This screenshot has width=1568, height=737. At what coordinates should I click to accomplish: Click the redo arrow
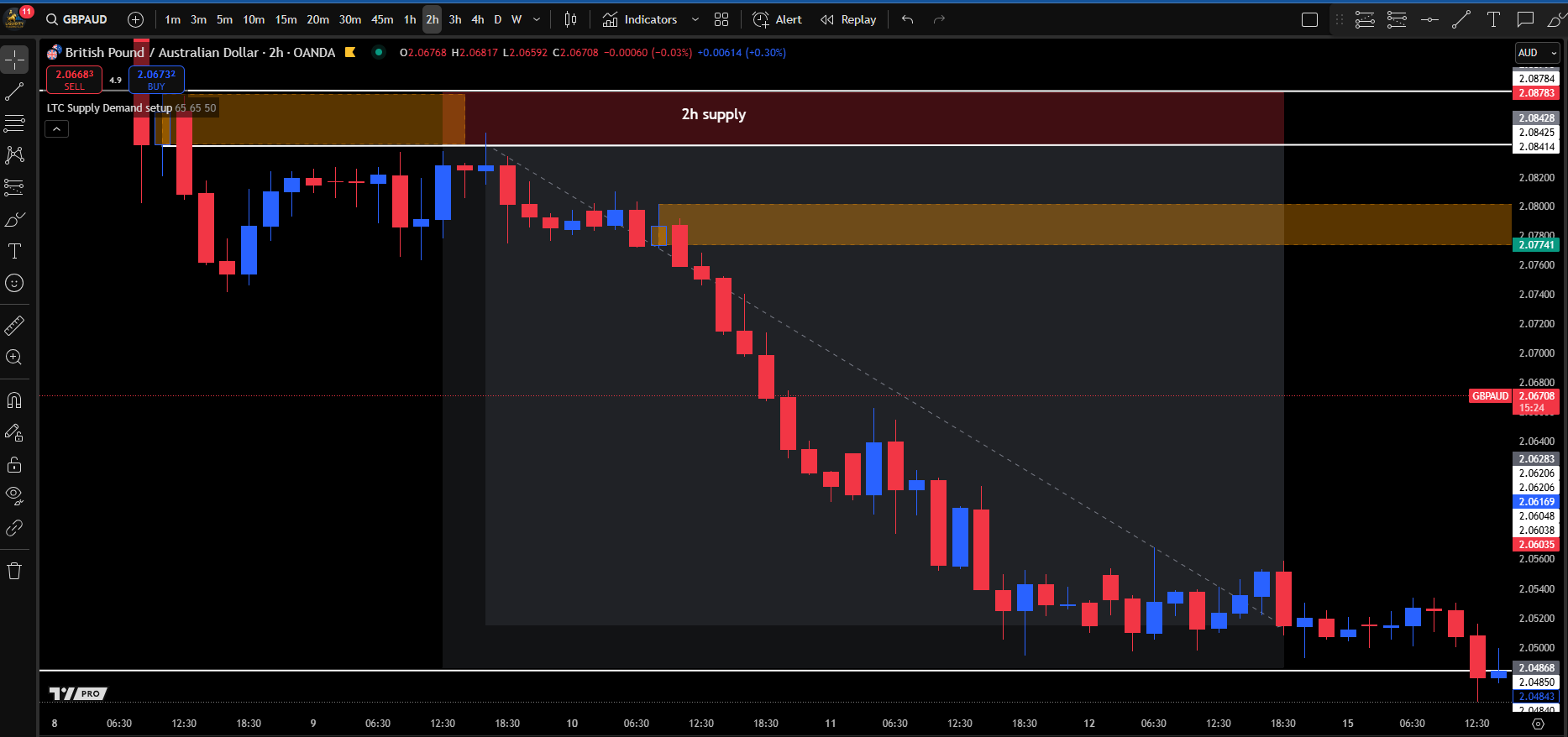tap(939, 19)
